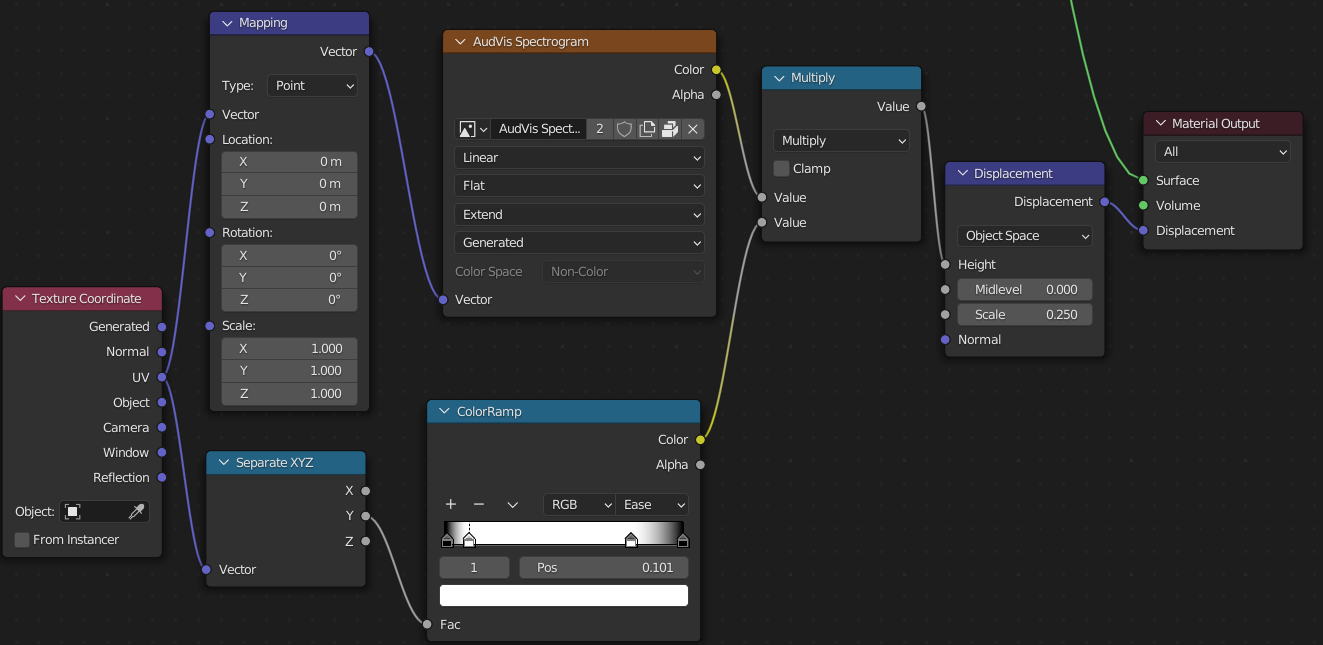This screenshot has width=1323, height=645.
Task: Click the Volume socket of Material Output
Action: point(1143,206)
